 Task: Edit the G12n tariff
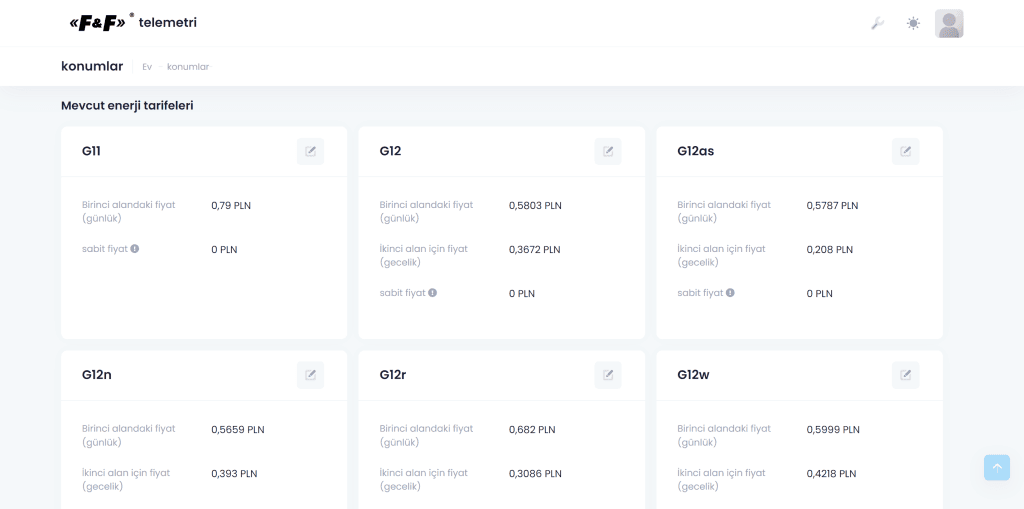coord(310,375)
